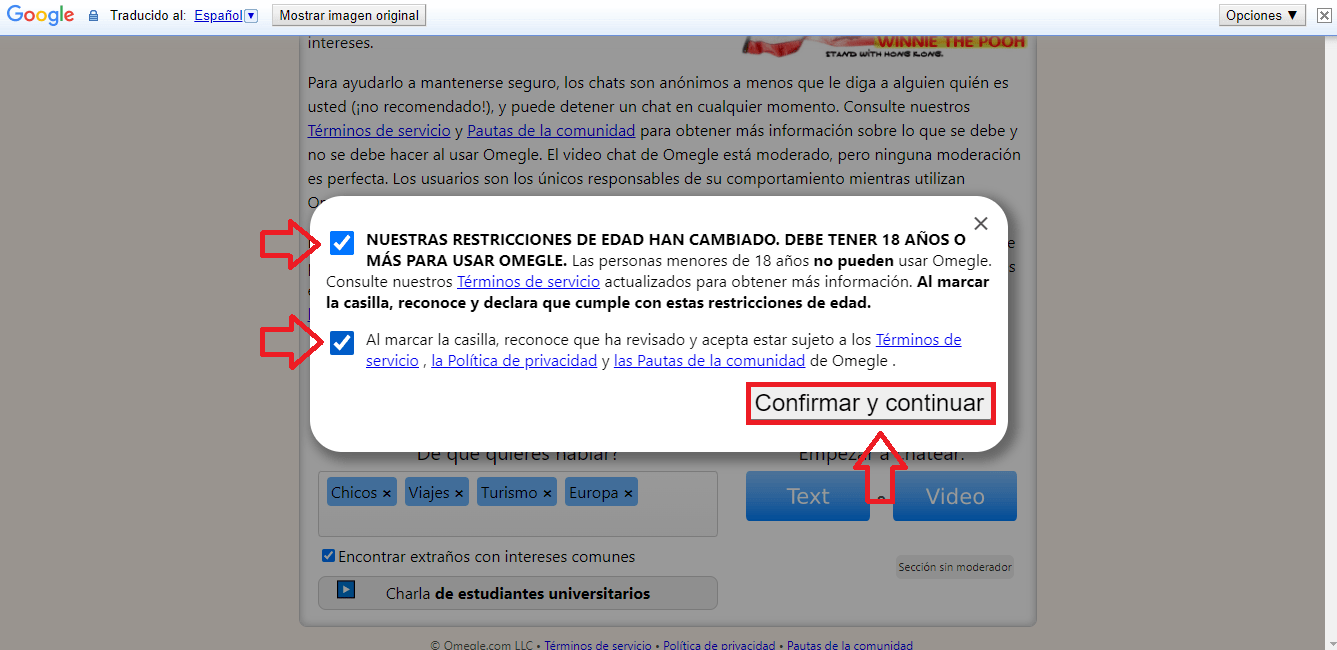Click the interests input field
This screenshot has width=1337, height=650.
click(x=518, y=504)
